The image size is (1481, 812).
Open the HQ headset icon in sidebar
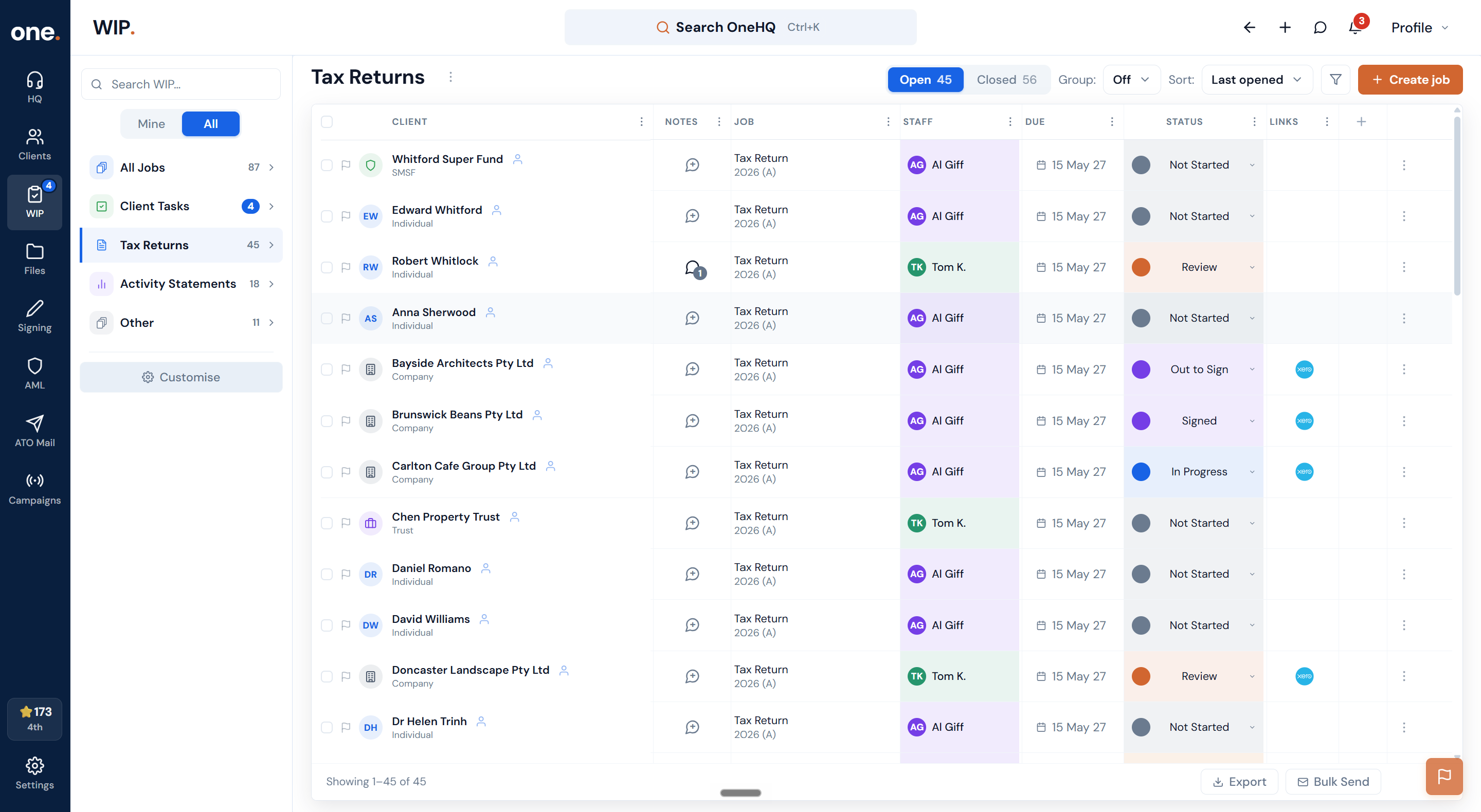coord(34,87)
